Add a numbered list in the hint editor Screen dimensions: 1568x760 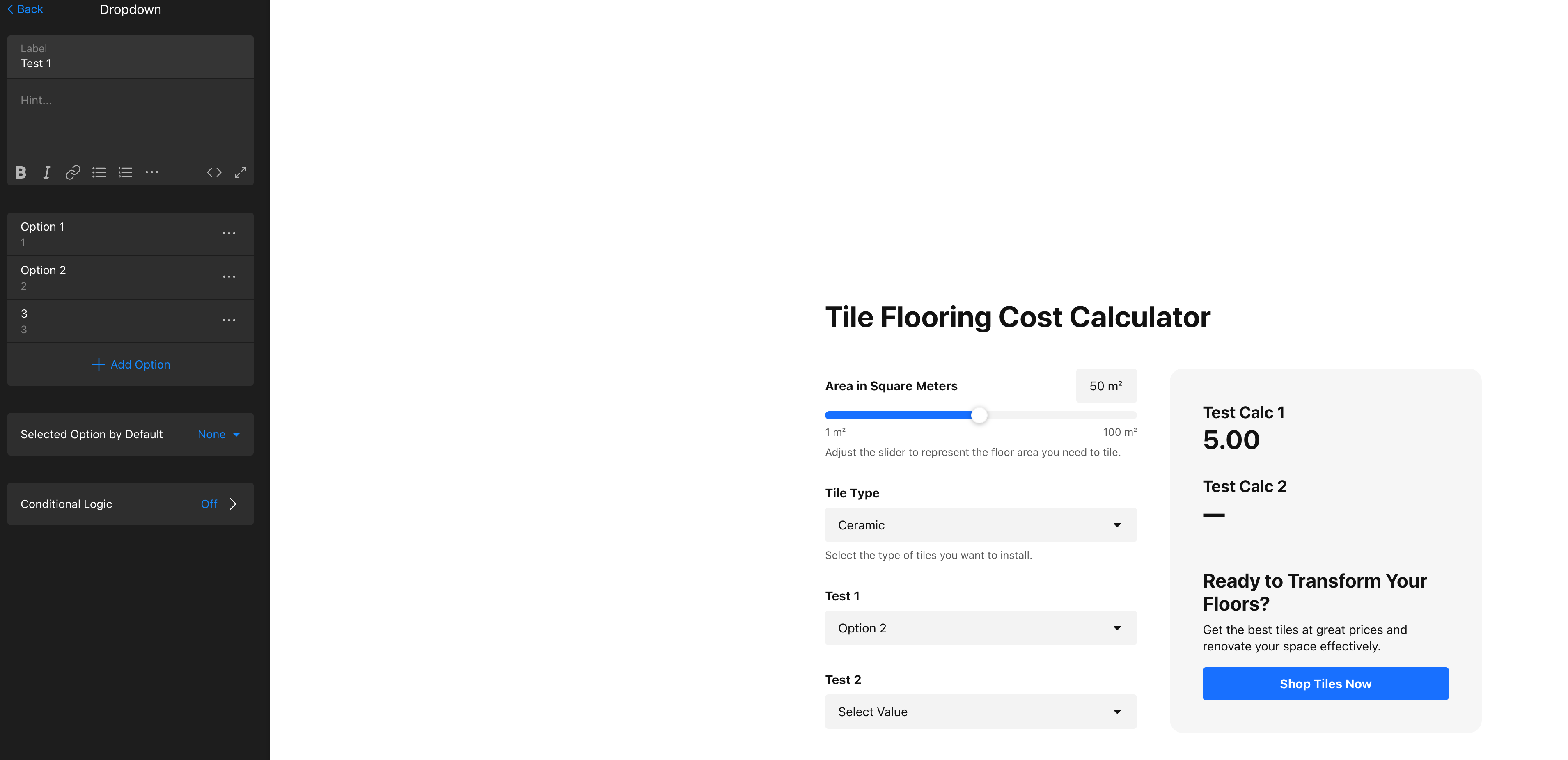pyautogui.click(x=125, y=173)
